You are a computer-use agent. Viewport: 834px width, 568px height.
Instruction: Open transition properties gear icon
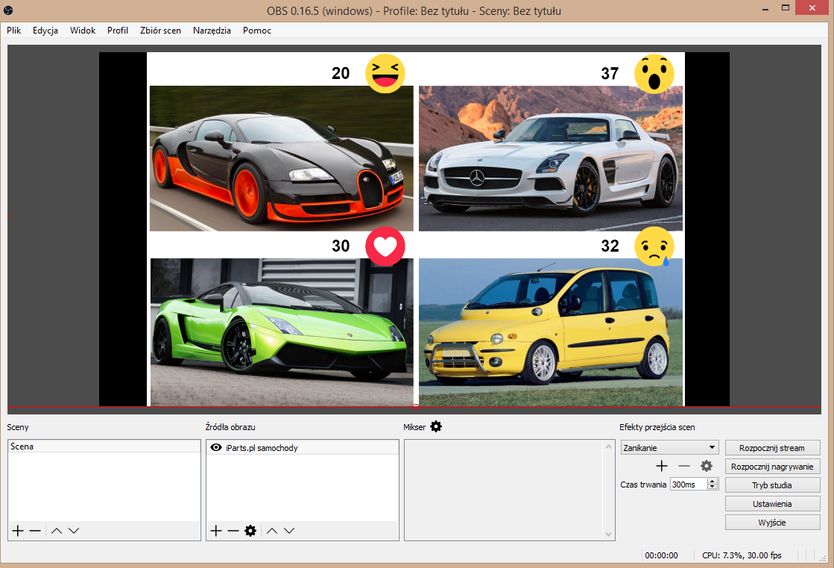[706, 466]
